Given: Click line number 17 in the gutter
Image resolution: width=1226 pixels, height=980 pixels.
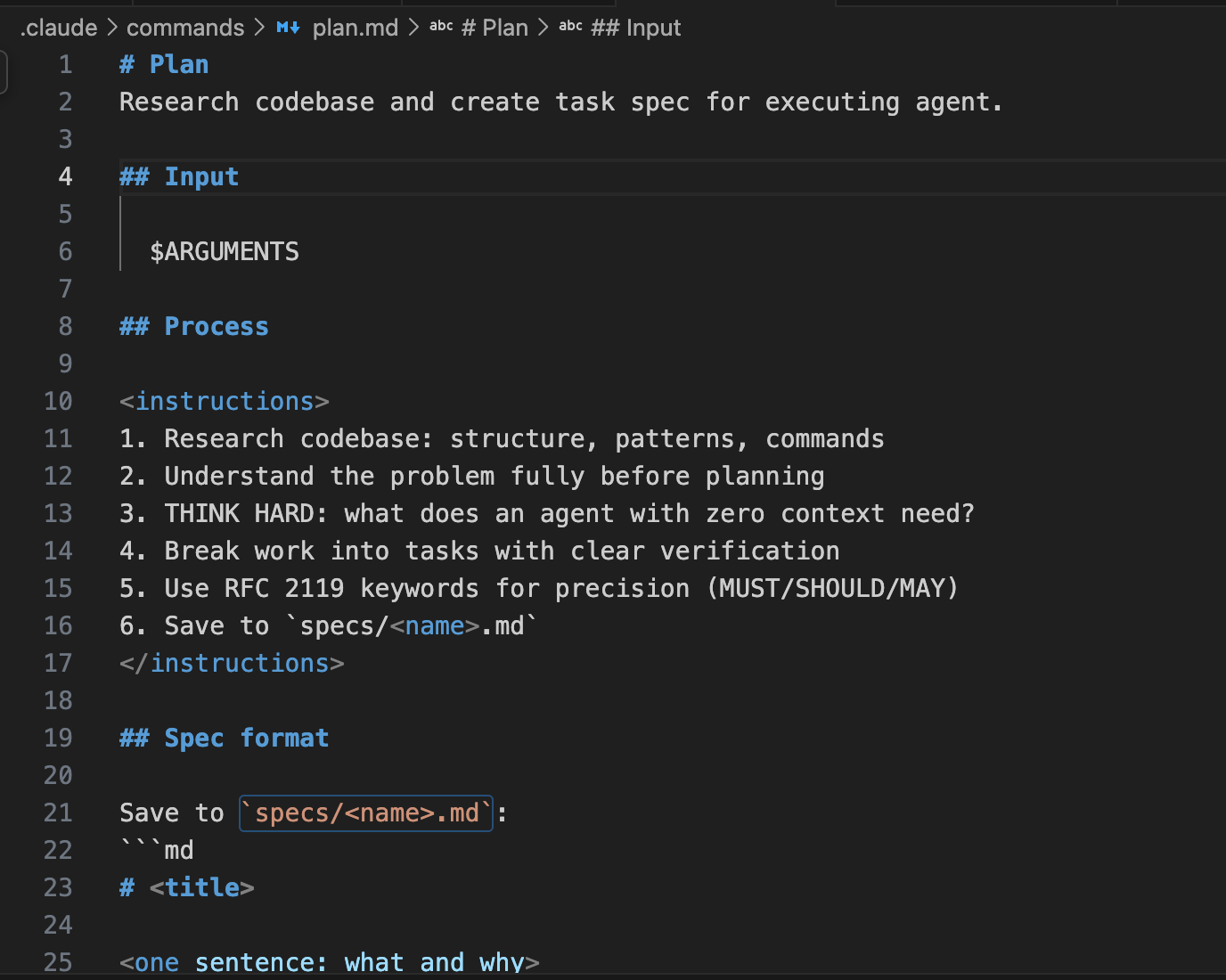Looking at the screenshot, I should [x=58, y=663].
